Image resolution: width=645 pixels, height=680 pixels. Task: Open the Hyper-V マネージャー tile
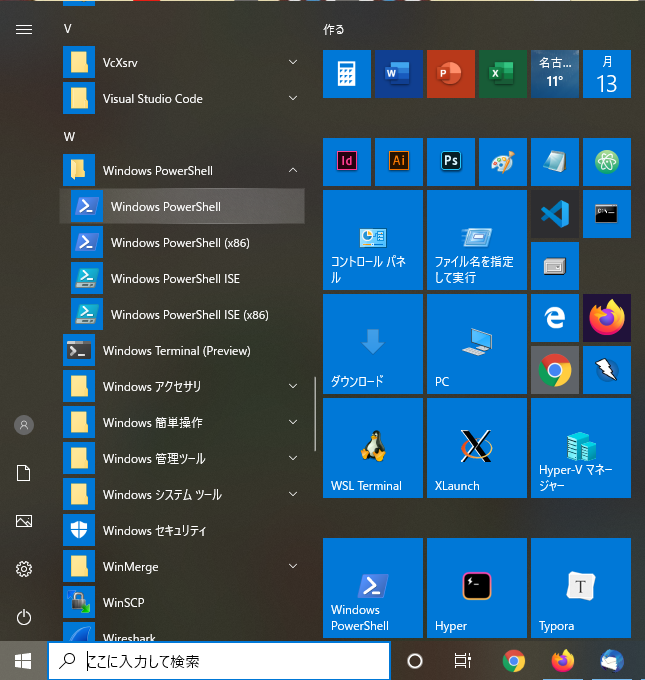click(x=581, y=448)
